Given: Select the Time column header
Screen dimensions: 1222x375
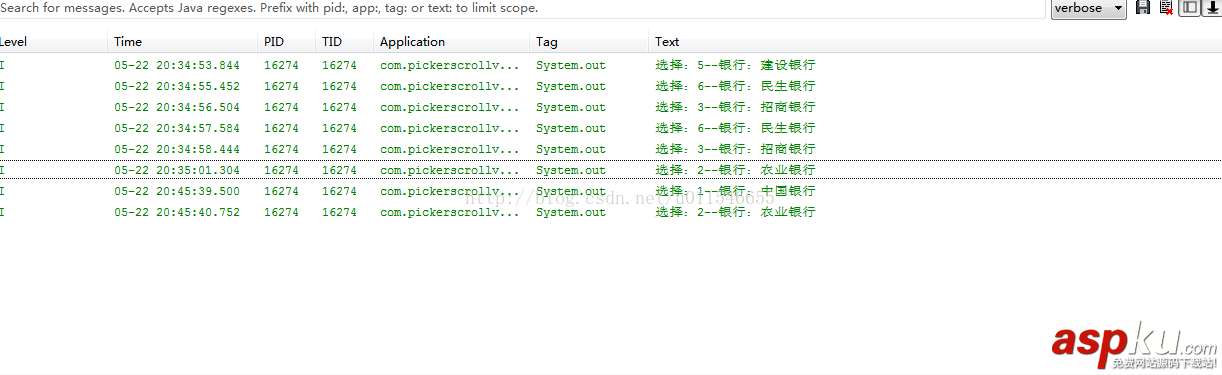Looking at the screenshot, I should point(183,42).
